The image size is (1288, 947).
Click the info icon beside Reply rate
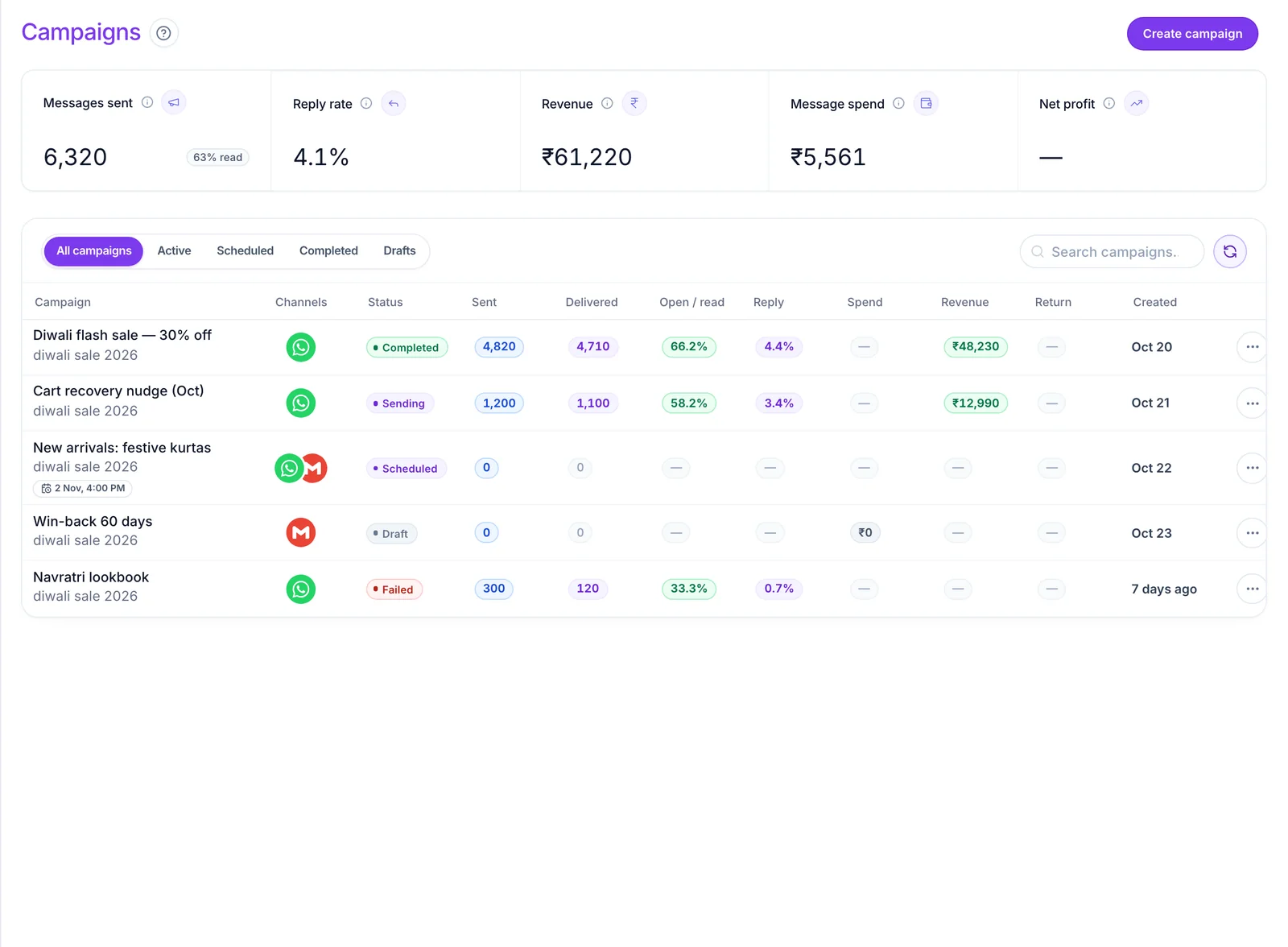click(366, 103)
